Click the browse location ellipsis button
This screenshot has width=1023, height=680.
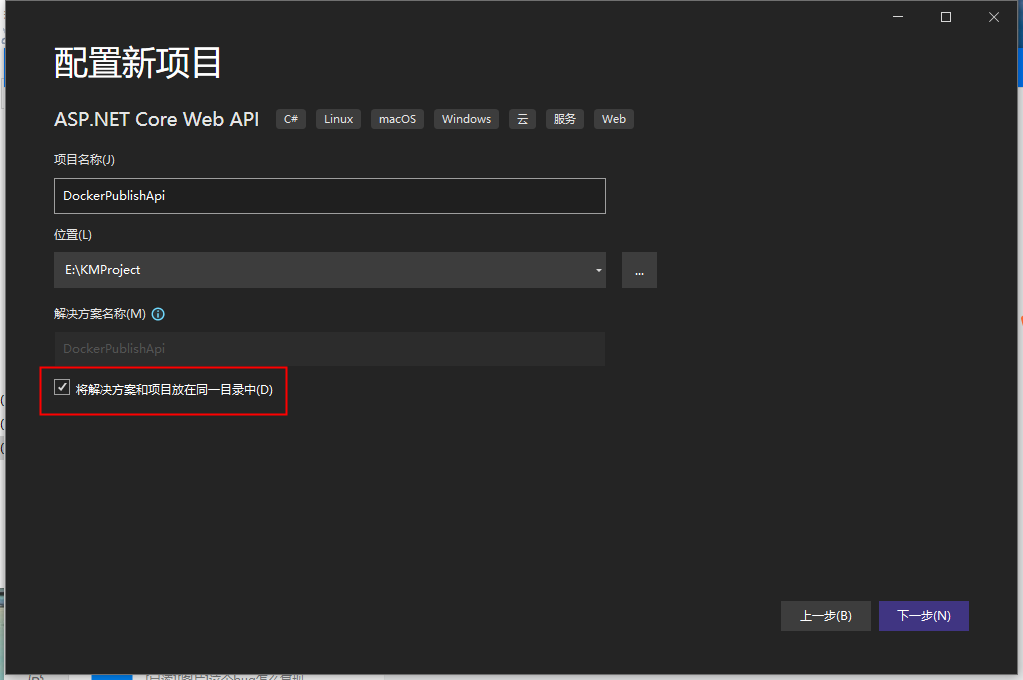[x=639, y=270]
